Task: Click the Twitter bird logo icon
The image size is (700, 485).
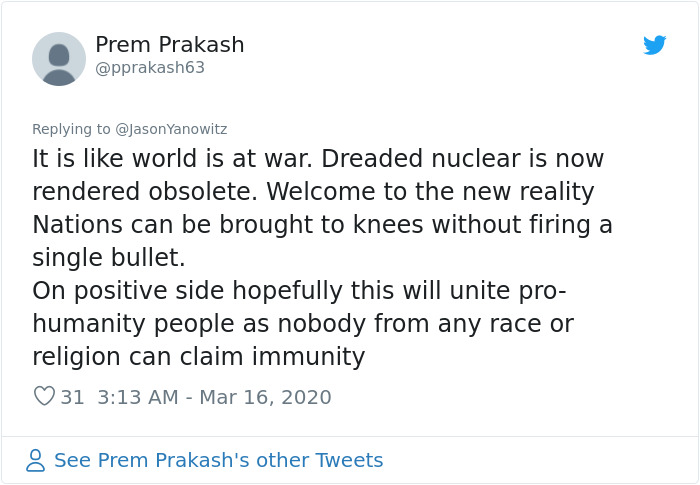Action: (x=654, y=45)
